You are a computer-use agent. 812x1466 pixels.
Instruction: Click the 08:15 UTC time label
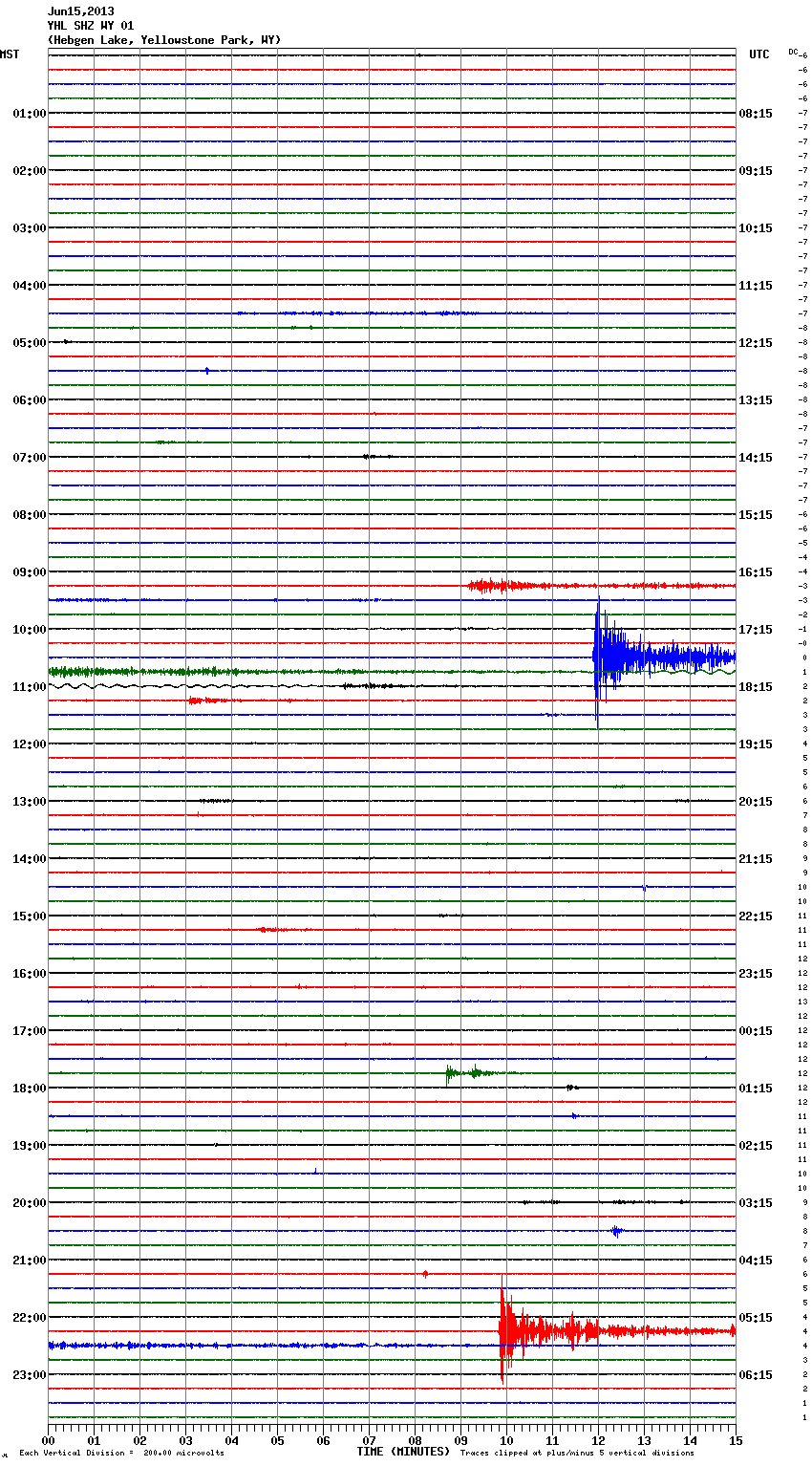click(x=756, y=114)
